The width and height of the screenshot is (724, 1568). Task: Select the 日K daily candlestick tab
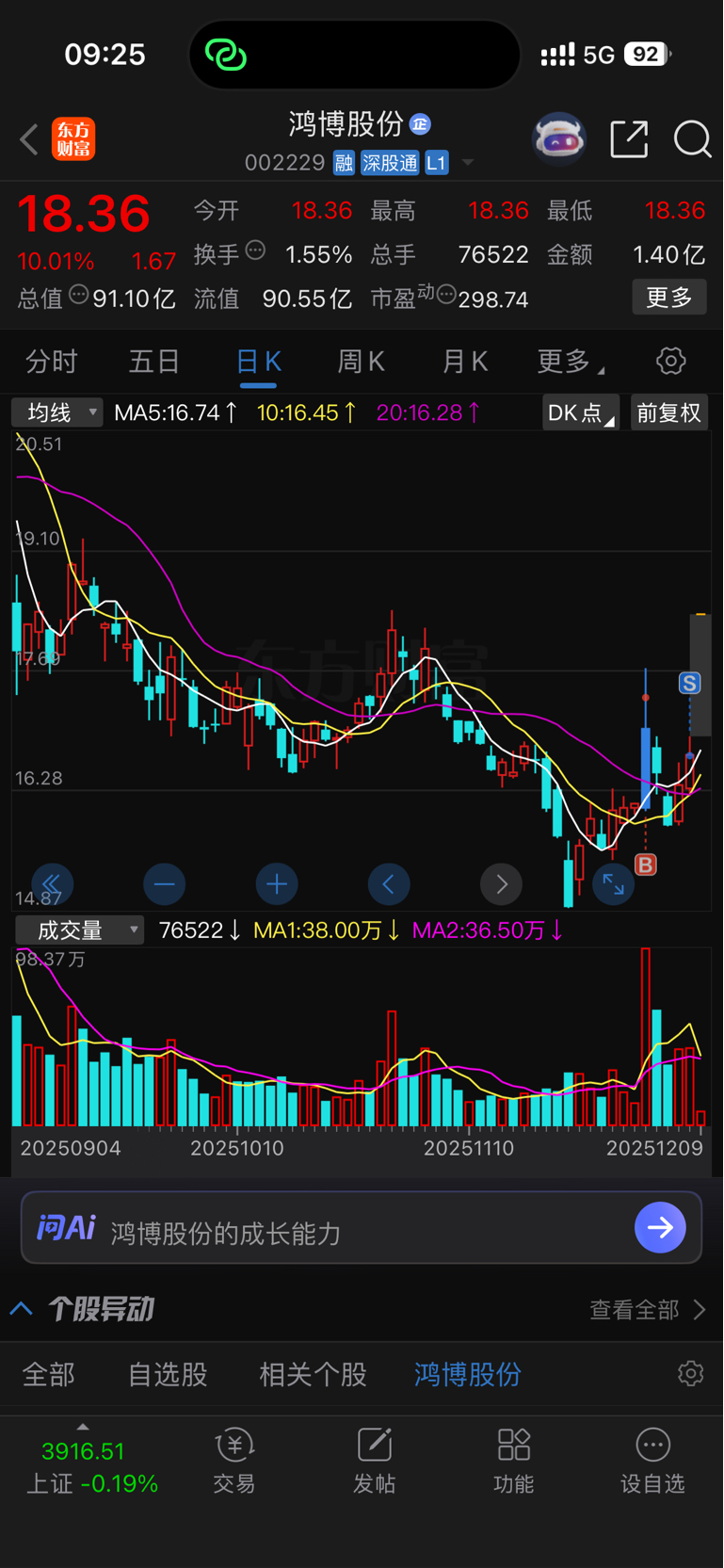[258, 362]
